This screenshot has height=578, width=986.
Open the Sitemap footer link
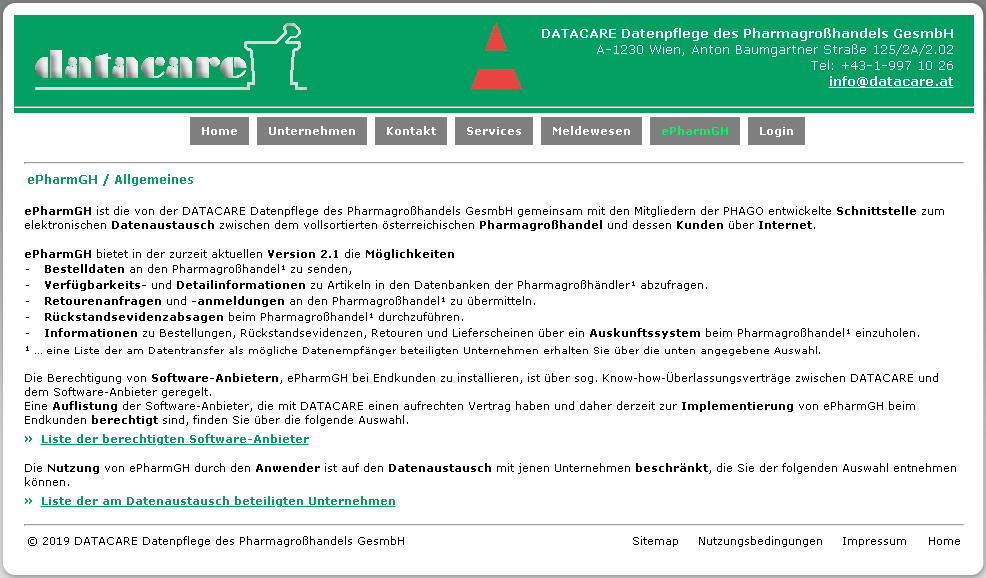click(x=655, y=541)
